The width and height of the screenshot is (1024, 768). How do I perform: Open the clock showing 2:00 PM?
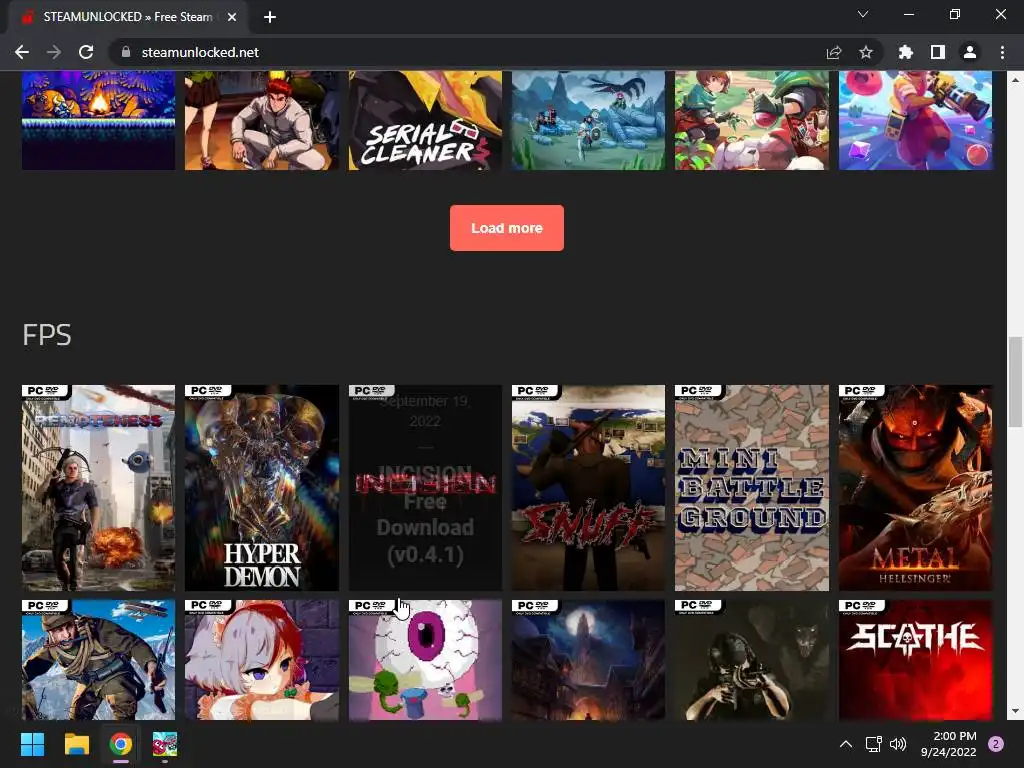949,744
